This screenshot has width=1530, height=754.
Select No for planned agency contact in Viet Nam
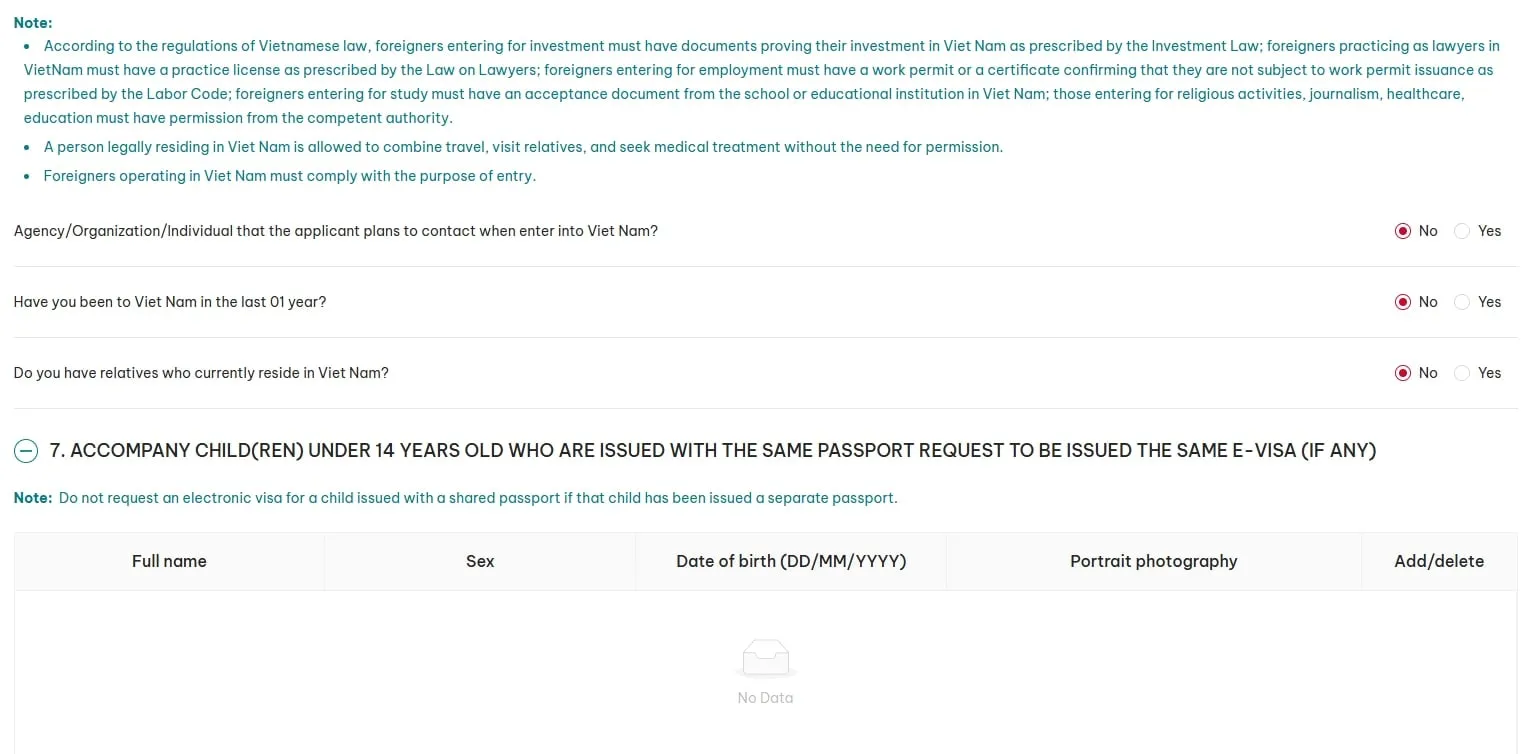coord(1402,231)
